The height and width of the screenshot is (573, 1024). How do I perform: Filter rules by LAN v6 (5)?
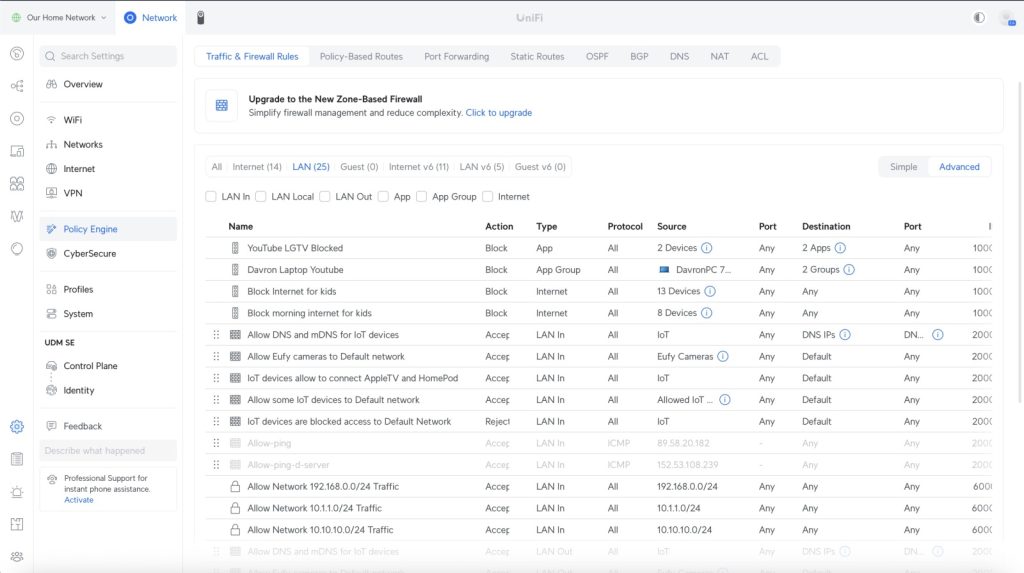point(481,167)
